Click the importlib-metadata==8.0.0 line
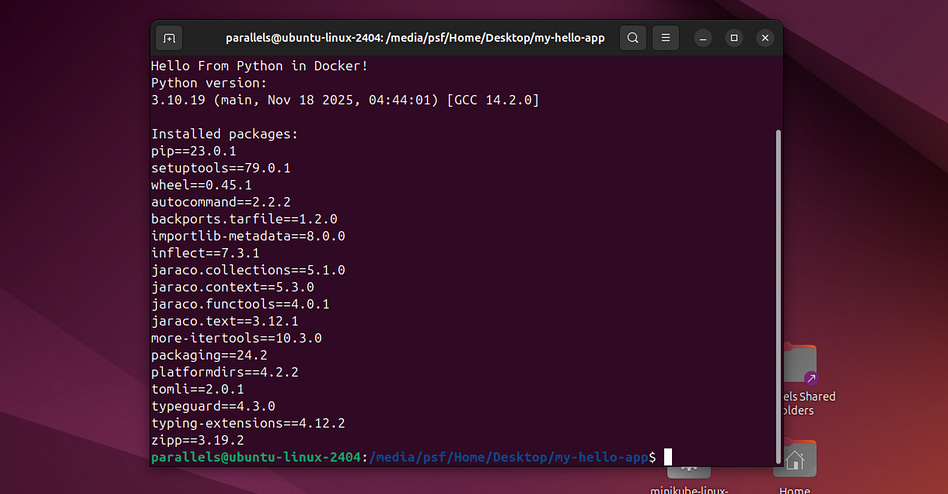Image resolution: width=948 pixels, height=494 pixels. (x=248, y=236)
